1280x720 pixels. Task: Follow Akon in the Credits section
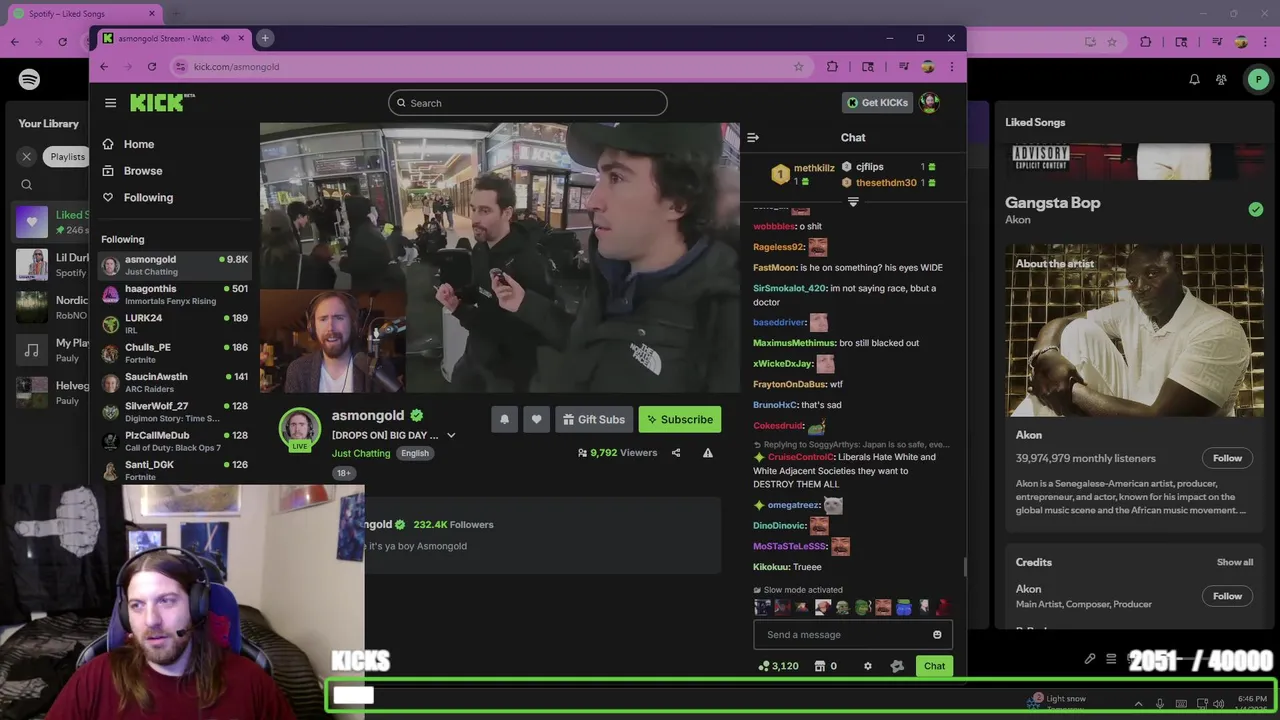1227,597
